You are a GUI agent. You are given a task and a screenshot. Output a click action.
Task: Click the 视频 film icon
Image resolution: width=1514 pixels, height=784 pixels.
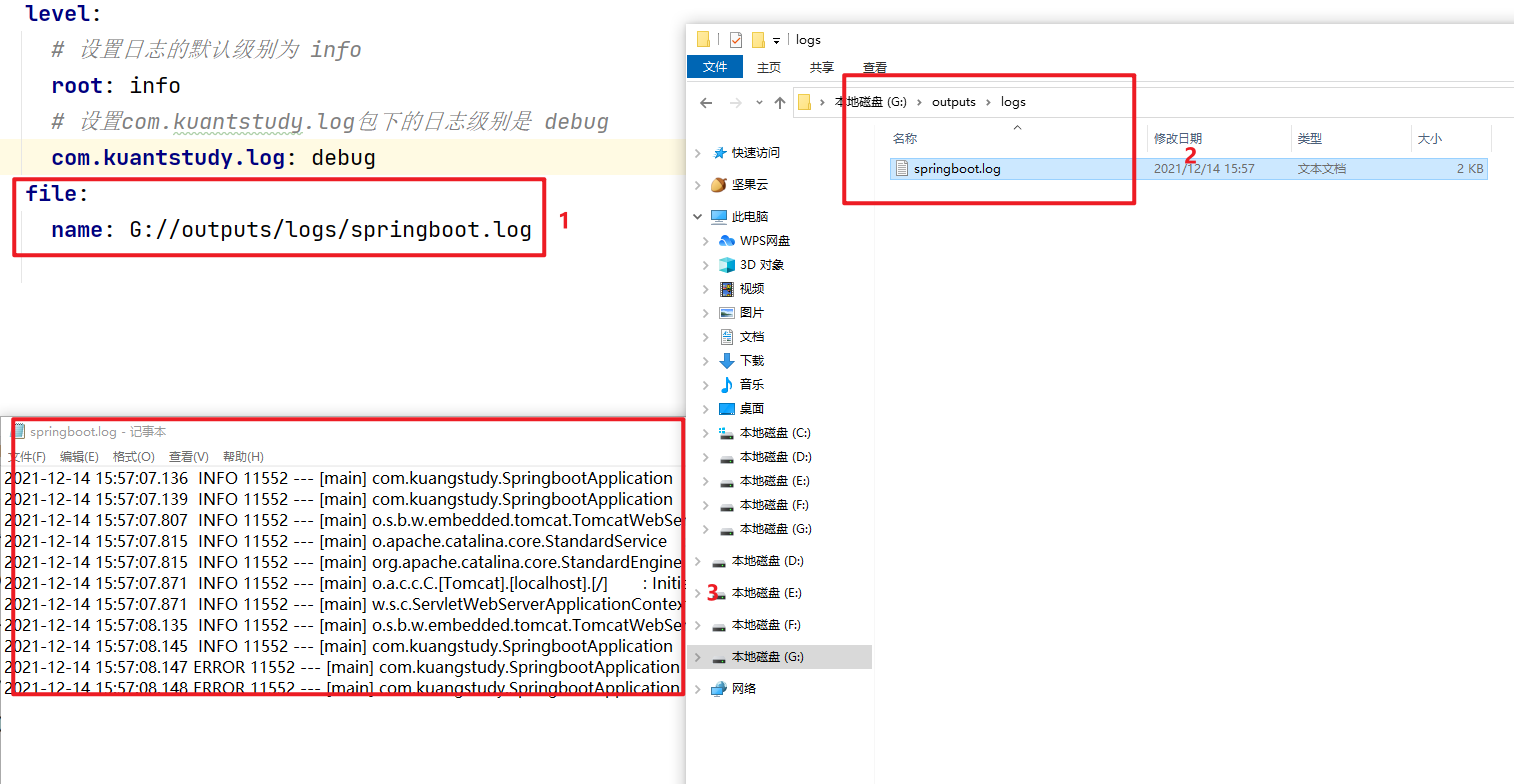point(727,289)
